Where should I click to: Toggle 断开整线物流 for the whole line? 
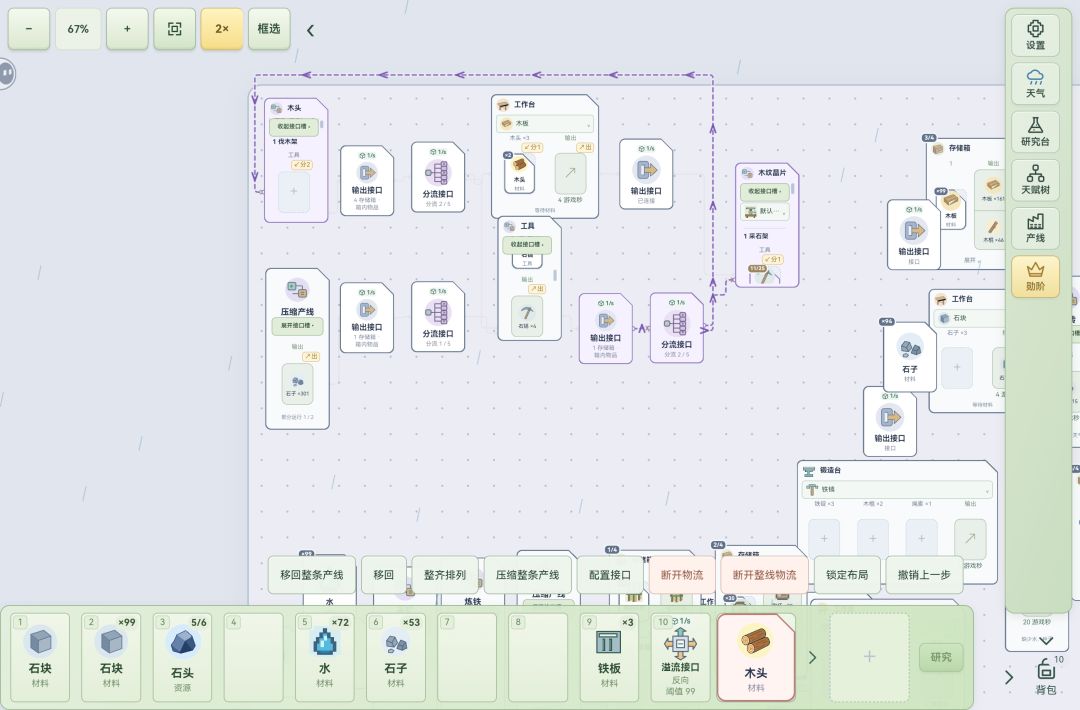pos(764,575)
